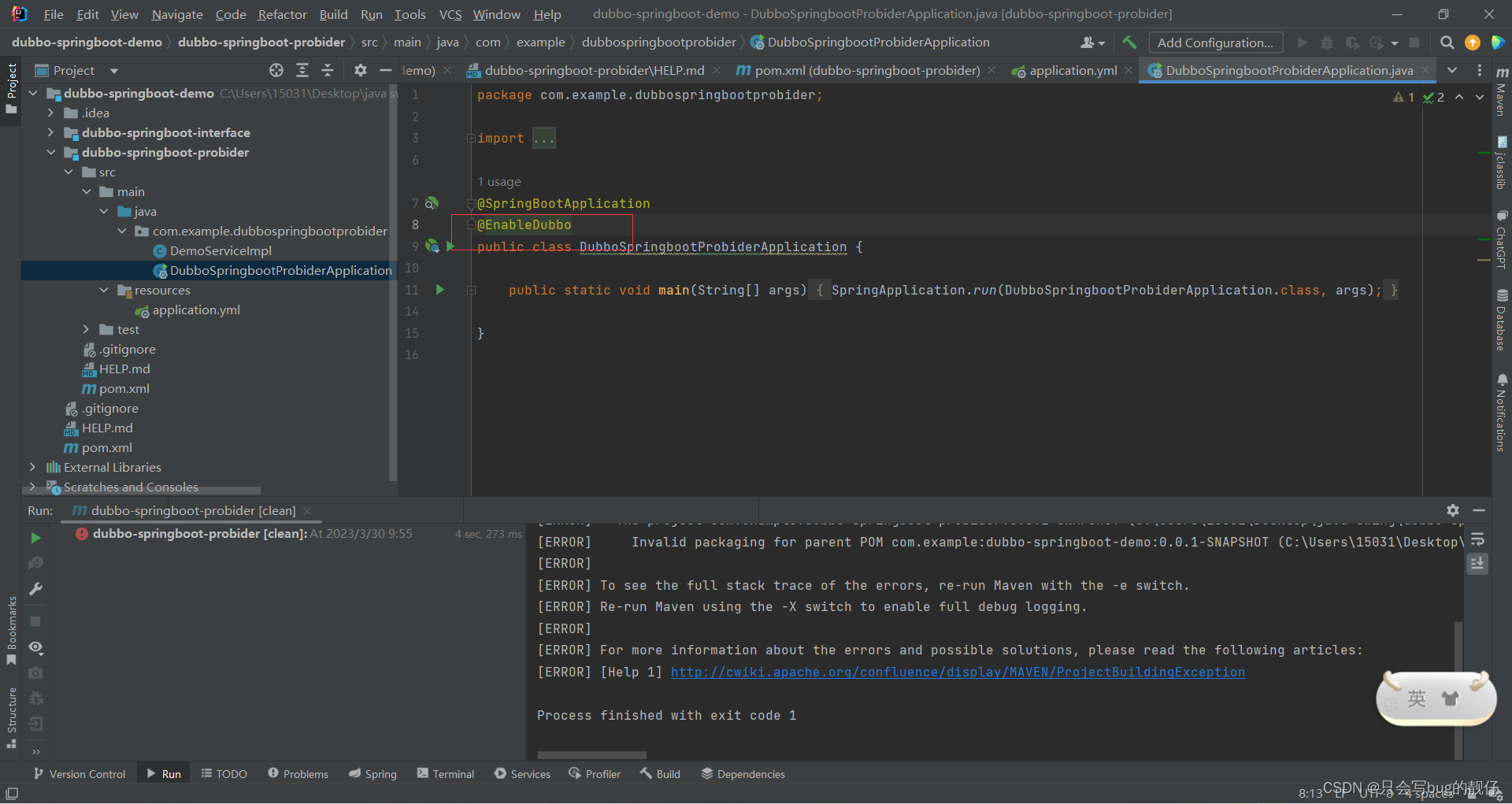The image size is (1512, 804).
Task: Open Services tool window
Action: click(x=522, y=774)
